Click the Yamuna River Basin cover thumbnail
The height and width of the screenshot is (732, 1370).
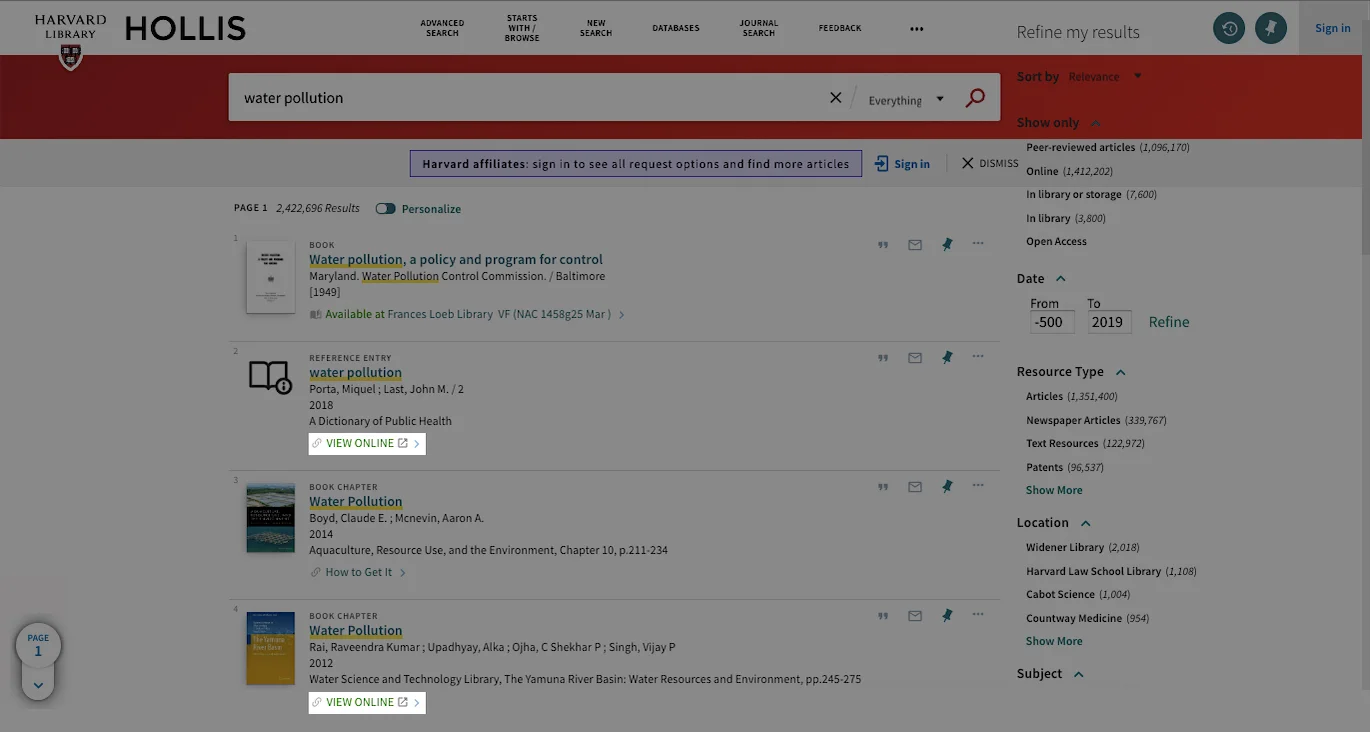pos(271,648)
